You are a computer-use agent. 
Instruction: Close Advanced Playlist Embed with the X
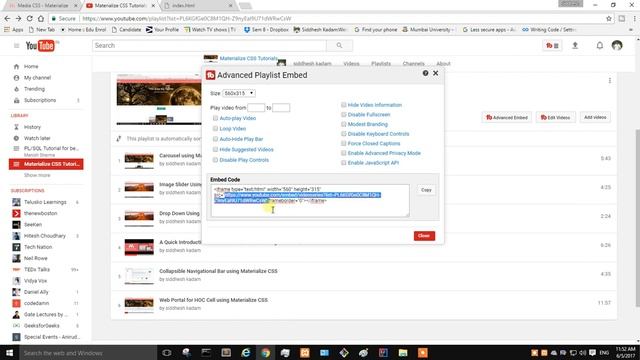436,73
